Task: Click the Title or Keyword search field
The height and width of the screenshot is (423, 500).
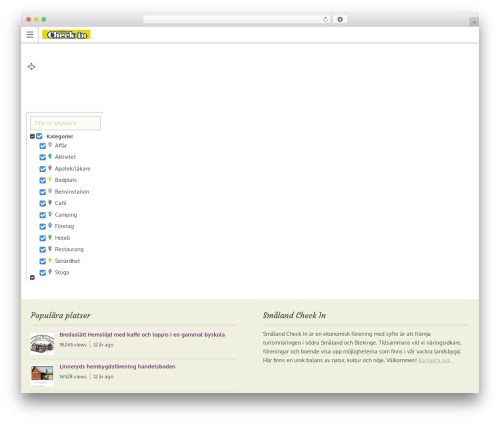Action: pos(65,123)
